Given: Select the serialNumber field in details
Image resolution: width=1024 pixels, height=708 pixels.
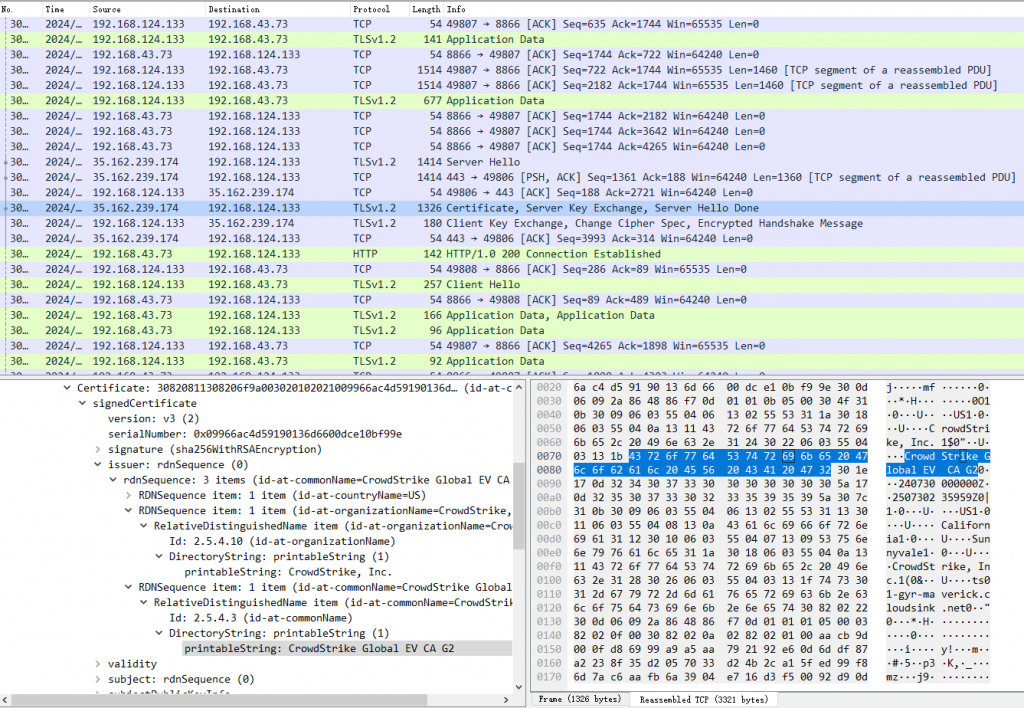Looking at the screenshot, I should click(255, 434).
